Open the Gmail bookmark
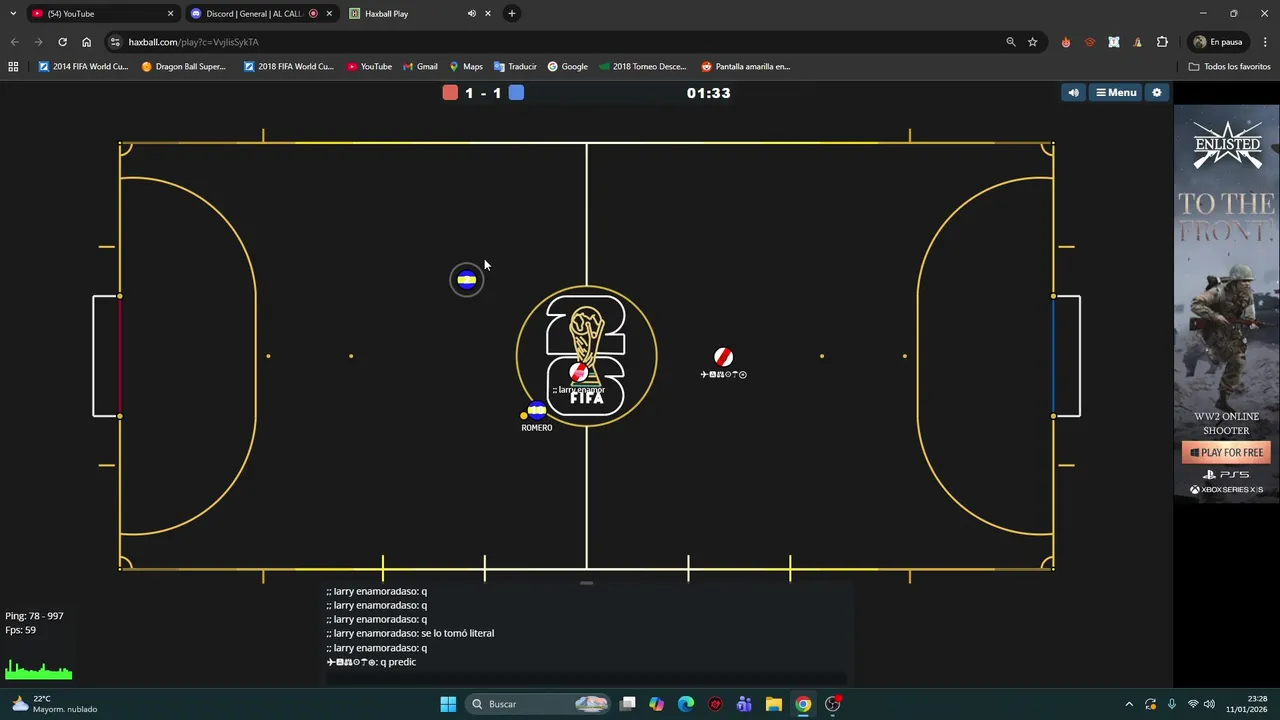 (x=420, y=67)
